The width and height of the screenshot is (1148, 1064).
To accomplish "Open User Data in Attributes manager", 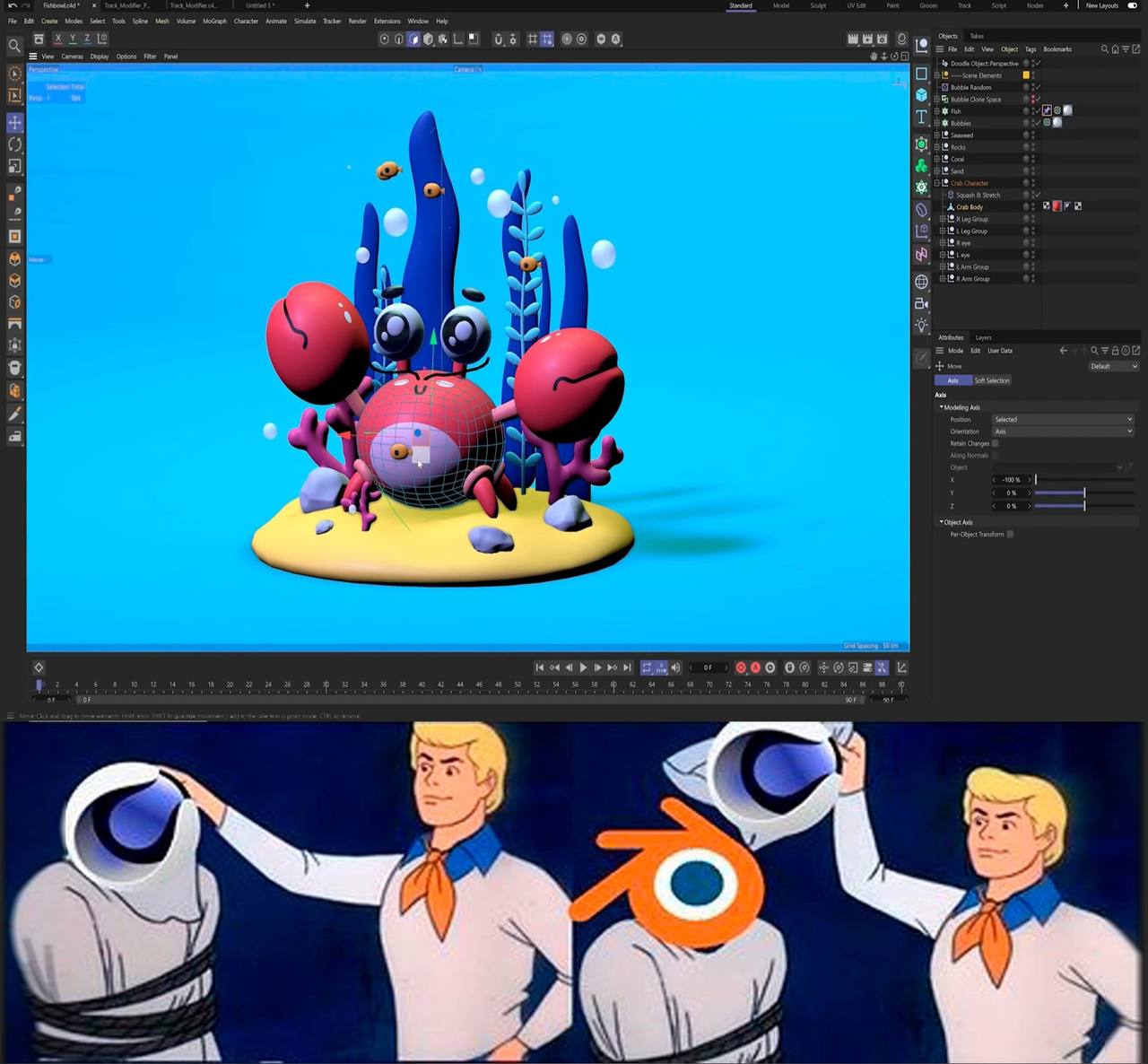I will point(1000,351).
